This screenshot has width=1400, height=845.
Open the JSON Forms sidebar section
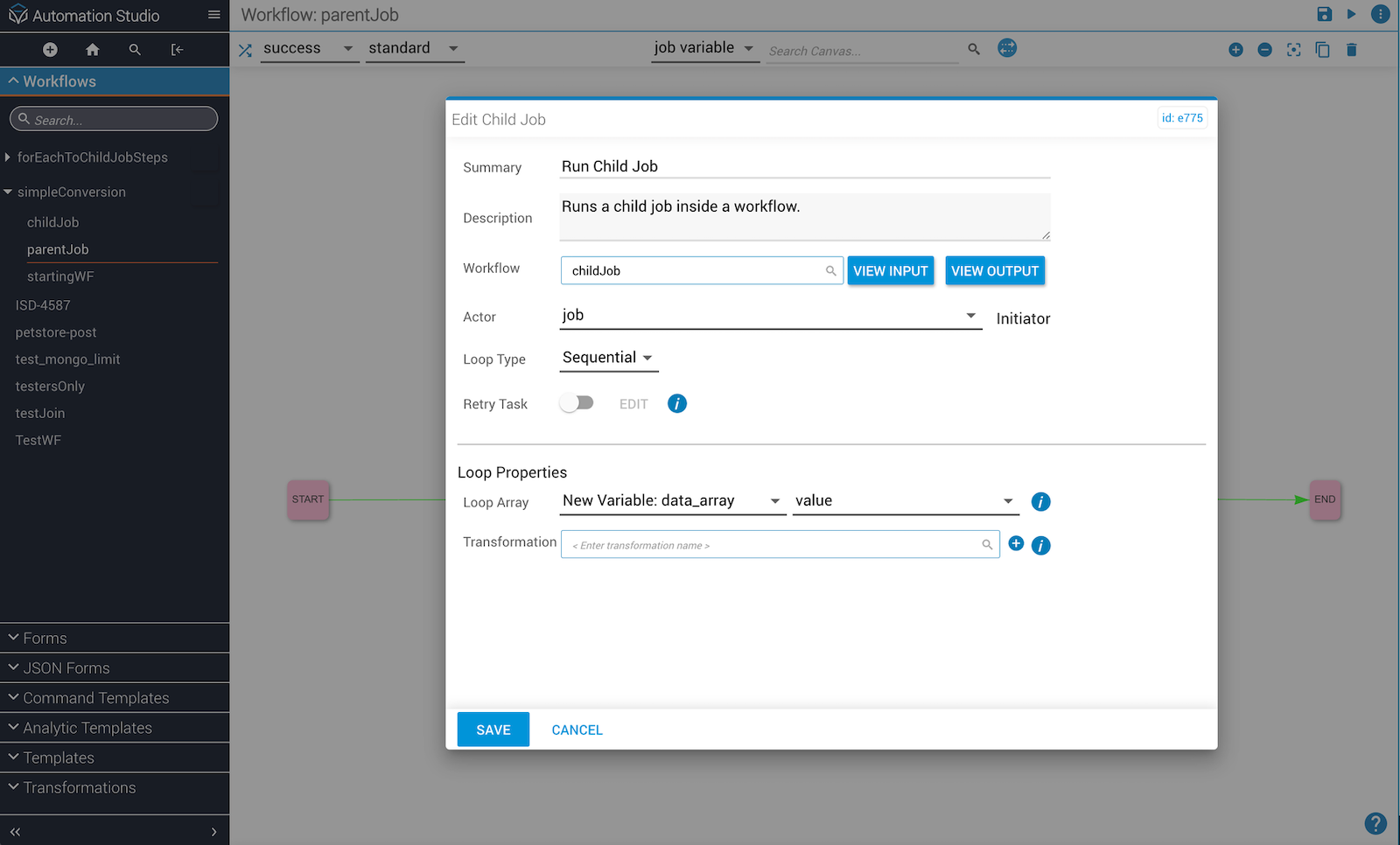pos(66,668)
